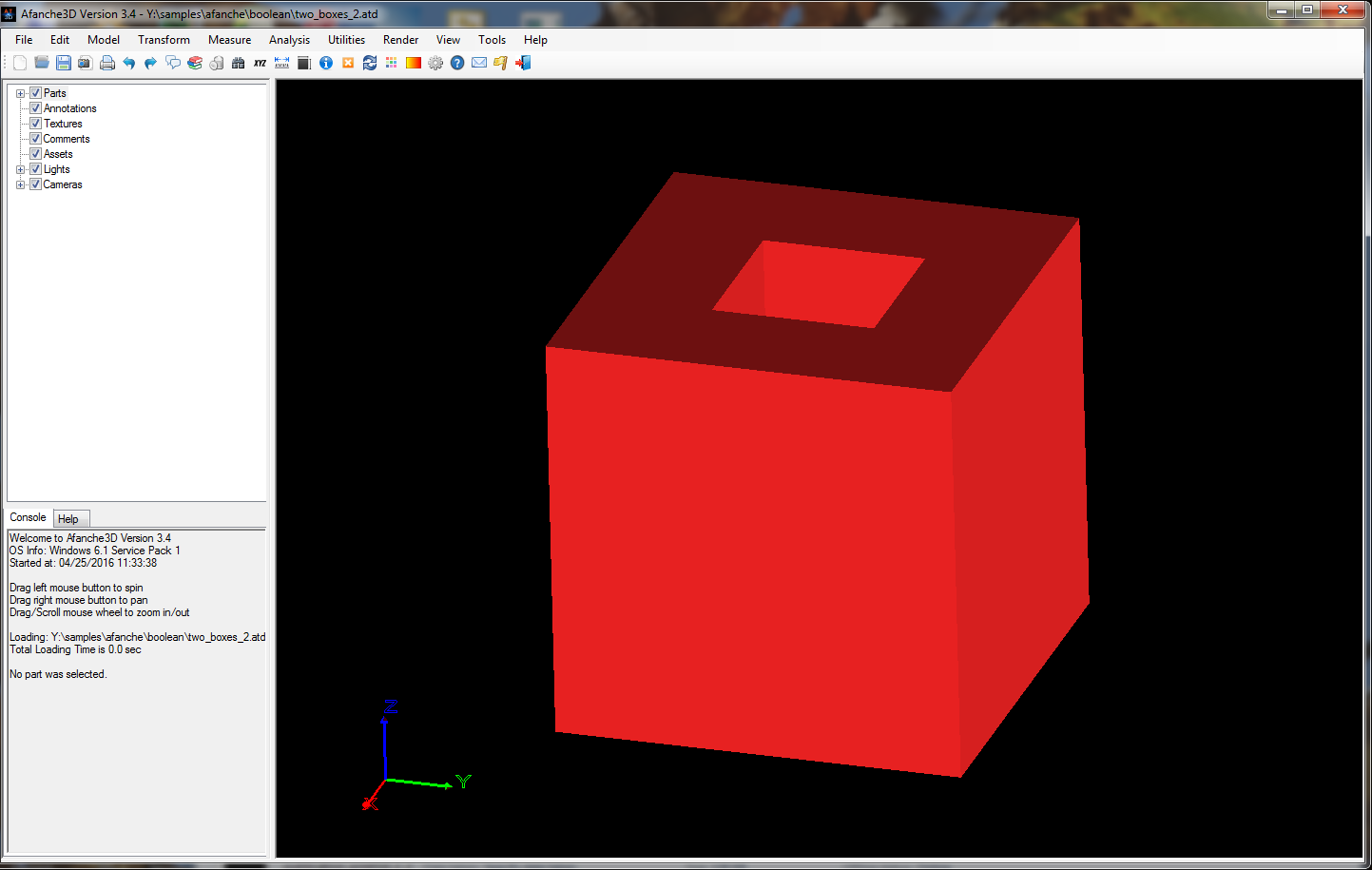The width and height of the screenshot is (1372, 870).
Task: Click the blue info icon
Action: tap(326, 63)
